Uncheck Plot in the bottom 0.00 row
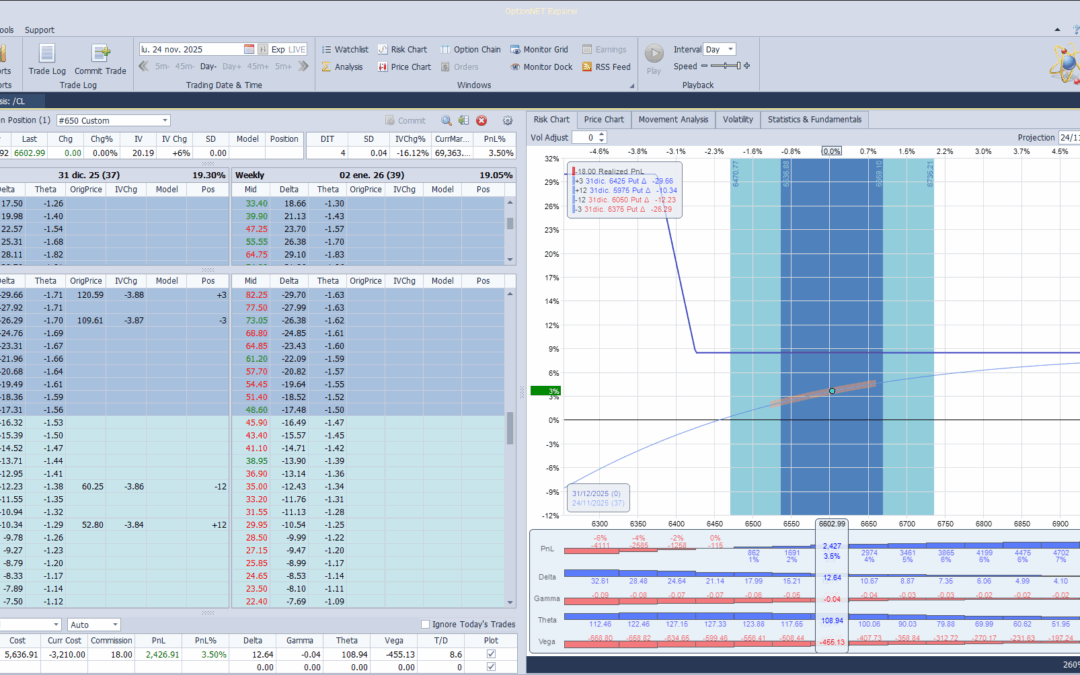This screenshot has height=675, width=1080. 491,667
